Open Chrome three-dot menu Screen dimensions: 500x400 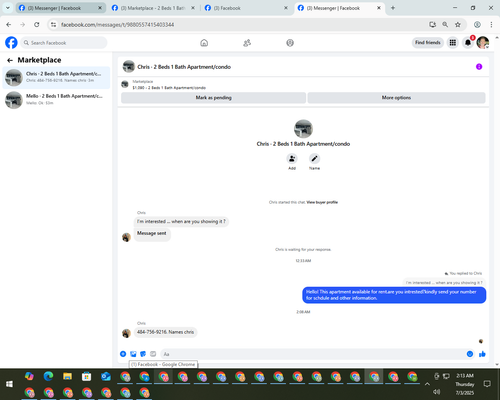(x=491, y=25)
